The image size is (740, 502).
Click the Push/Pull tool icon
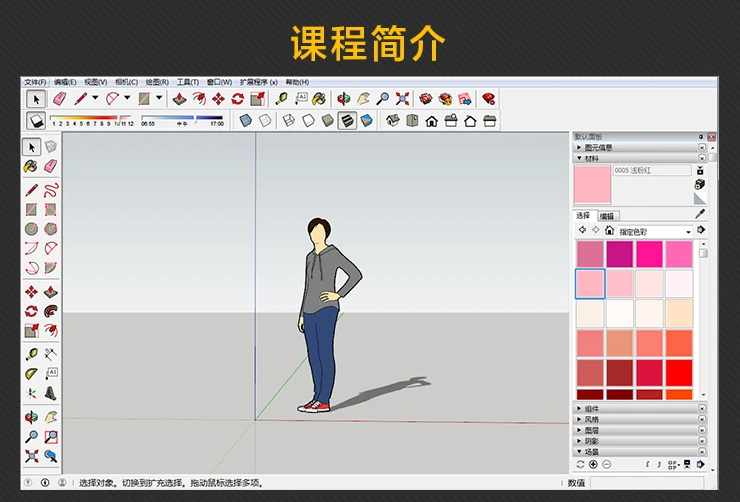(x=180, y=99)
